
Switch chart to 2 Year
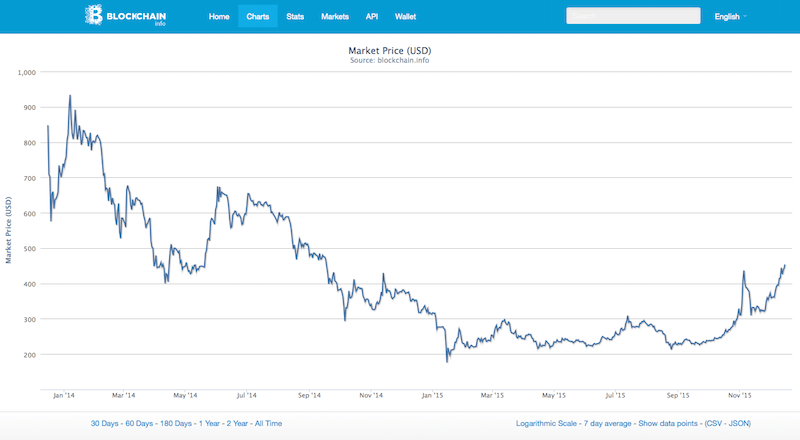[237, 423]
